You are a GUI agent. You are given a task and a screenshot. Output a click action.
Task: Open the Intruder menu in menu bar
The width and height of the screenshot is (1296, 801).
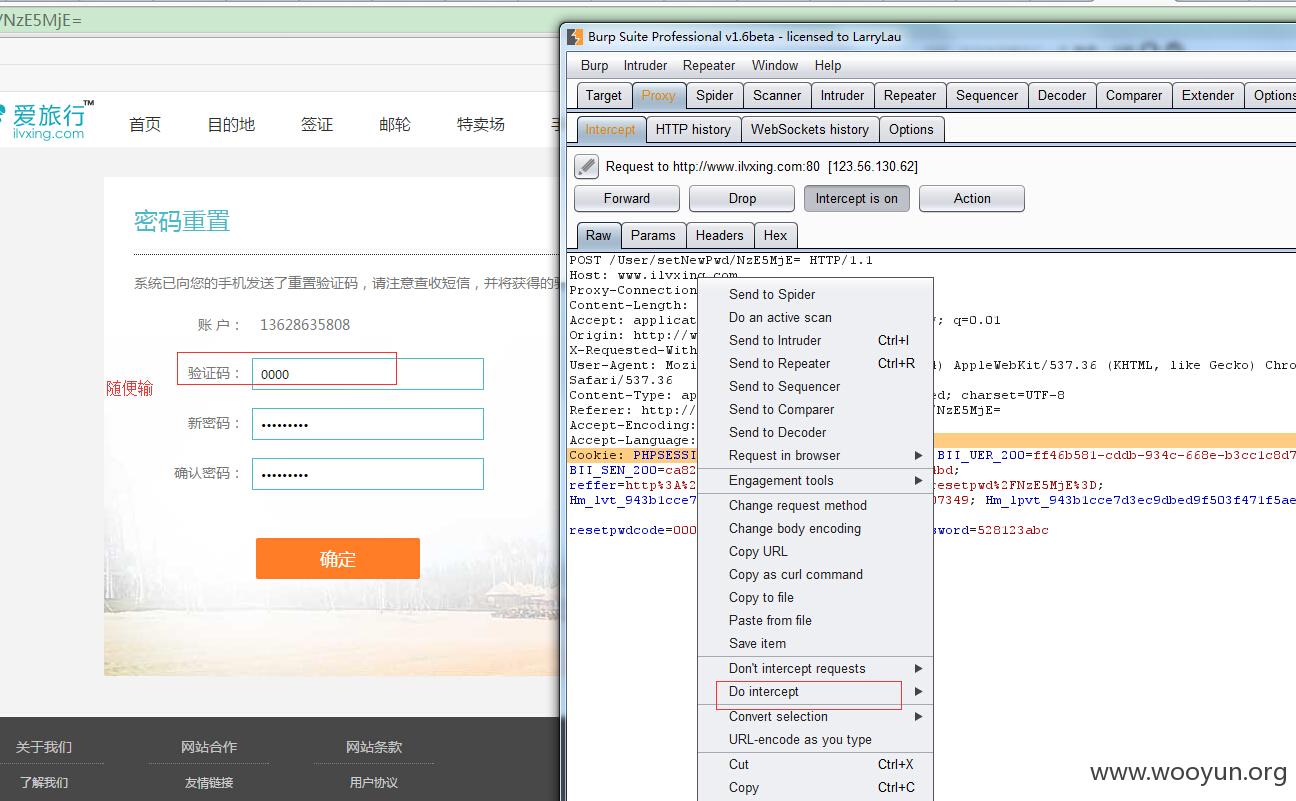click(x=645, y=65)
